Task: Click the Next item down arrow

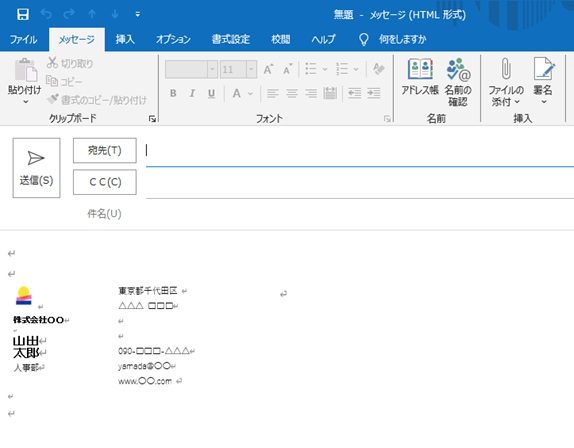Action: tap(115, 14)
